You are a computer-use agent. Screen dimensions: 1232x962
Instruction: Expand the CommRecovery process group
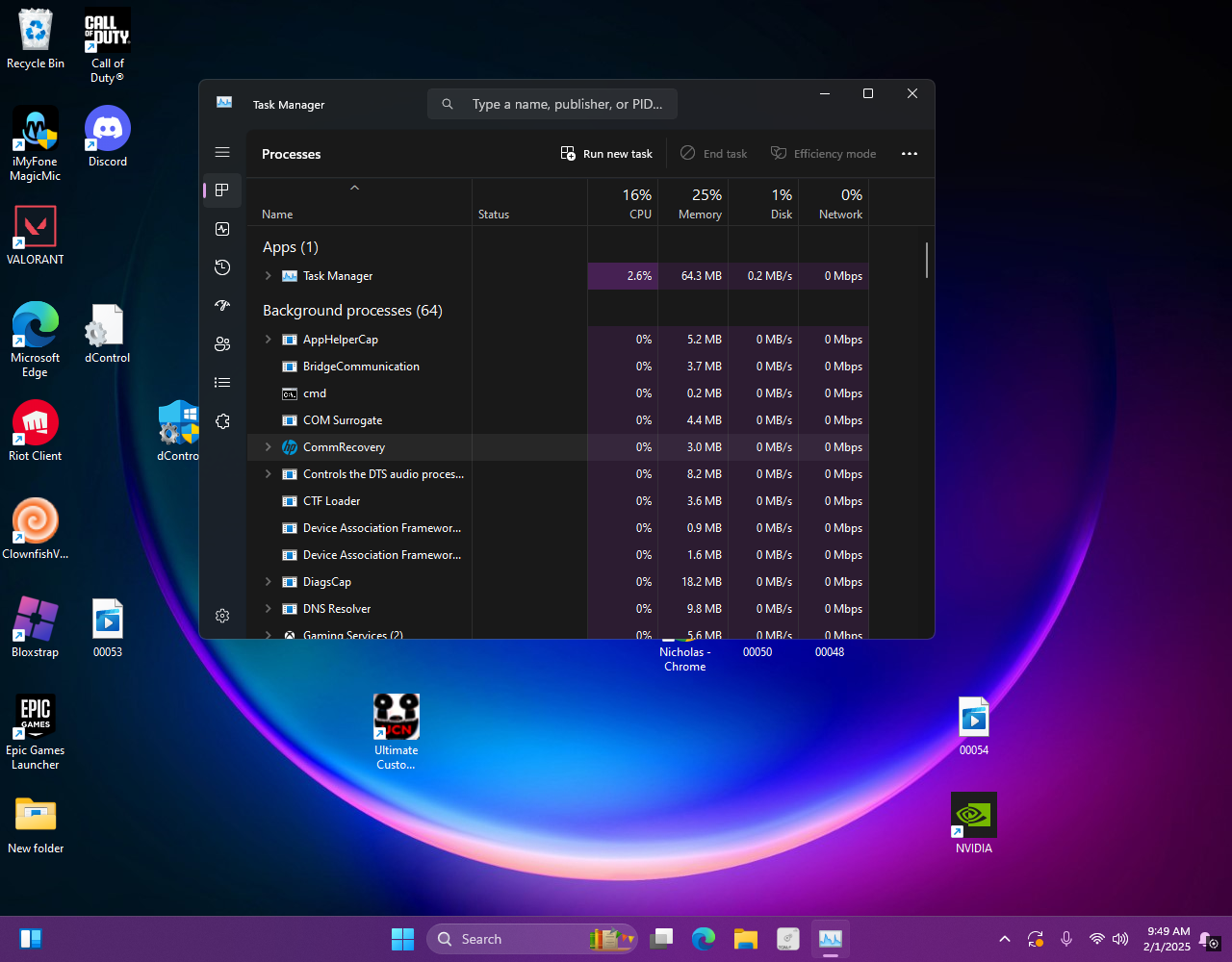(x=269, y=447)
